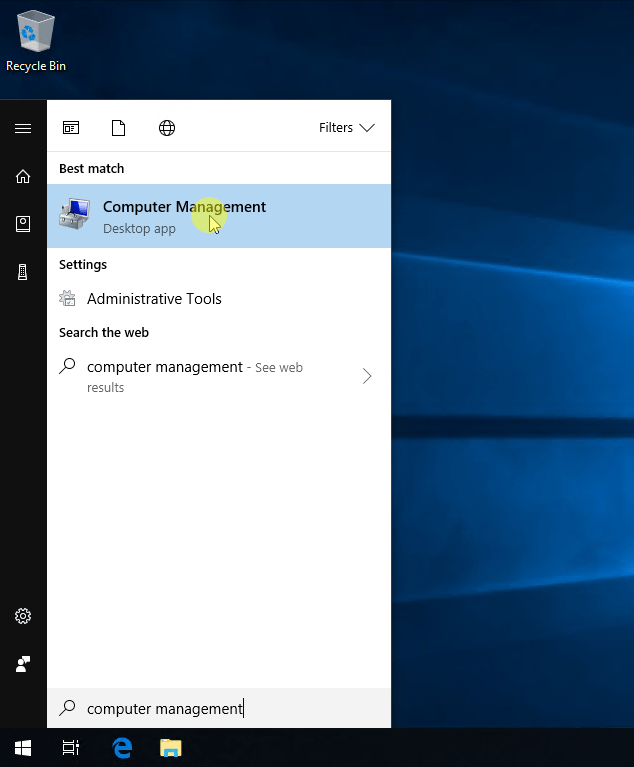Open File Explorer from the taskbar
634x767 pixels.
pyautogui.click(x=171, y=747)
